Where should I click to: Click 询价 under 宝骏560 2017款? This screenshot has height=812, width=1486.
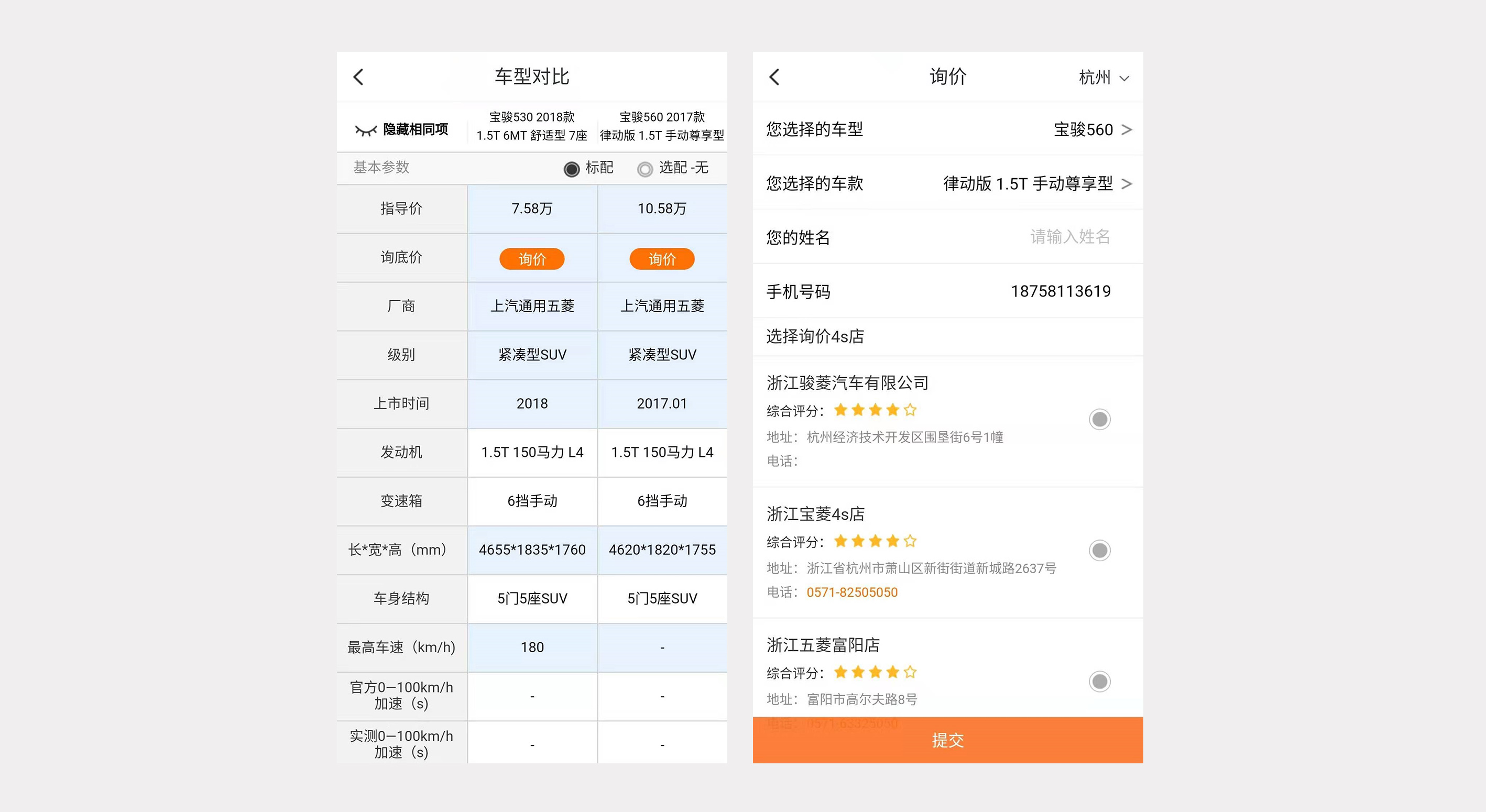pos(662,258)
